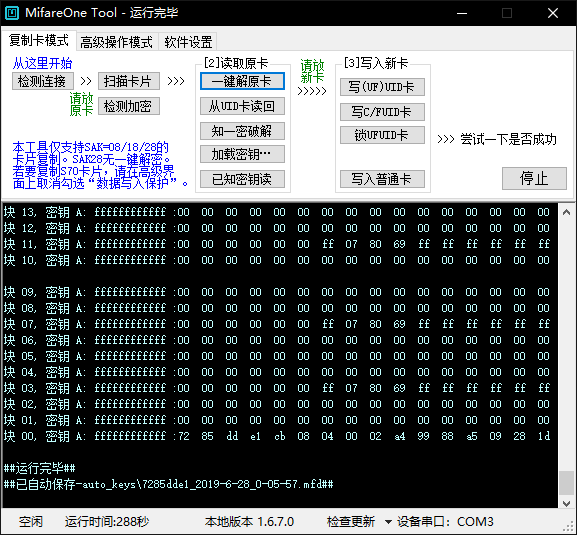
Task: Run 知一密破解 crack
Action: pyautogui.click(x=242, y=131)
